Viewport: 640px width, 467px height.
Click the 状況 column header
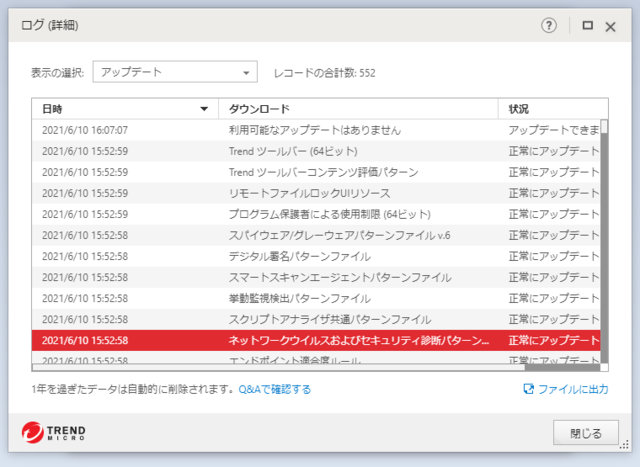[x=553, y=109]
